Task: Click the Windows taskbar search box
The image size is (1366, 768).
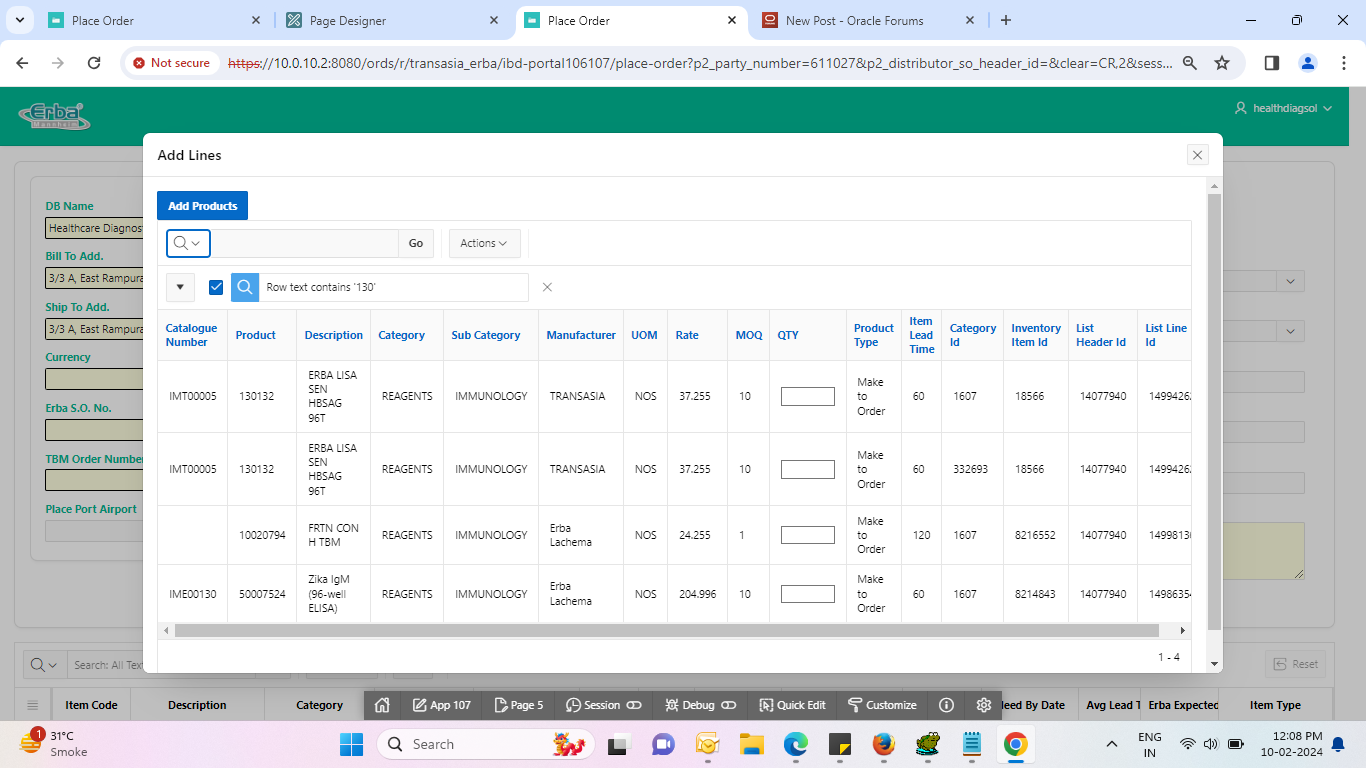Action: pos(485,744)
